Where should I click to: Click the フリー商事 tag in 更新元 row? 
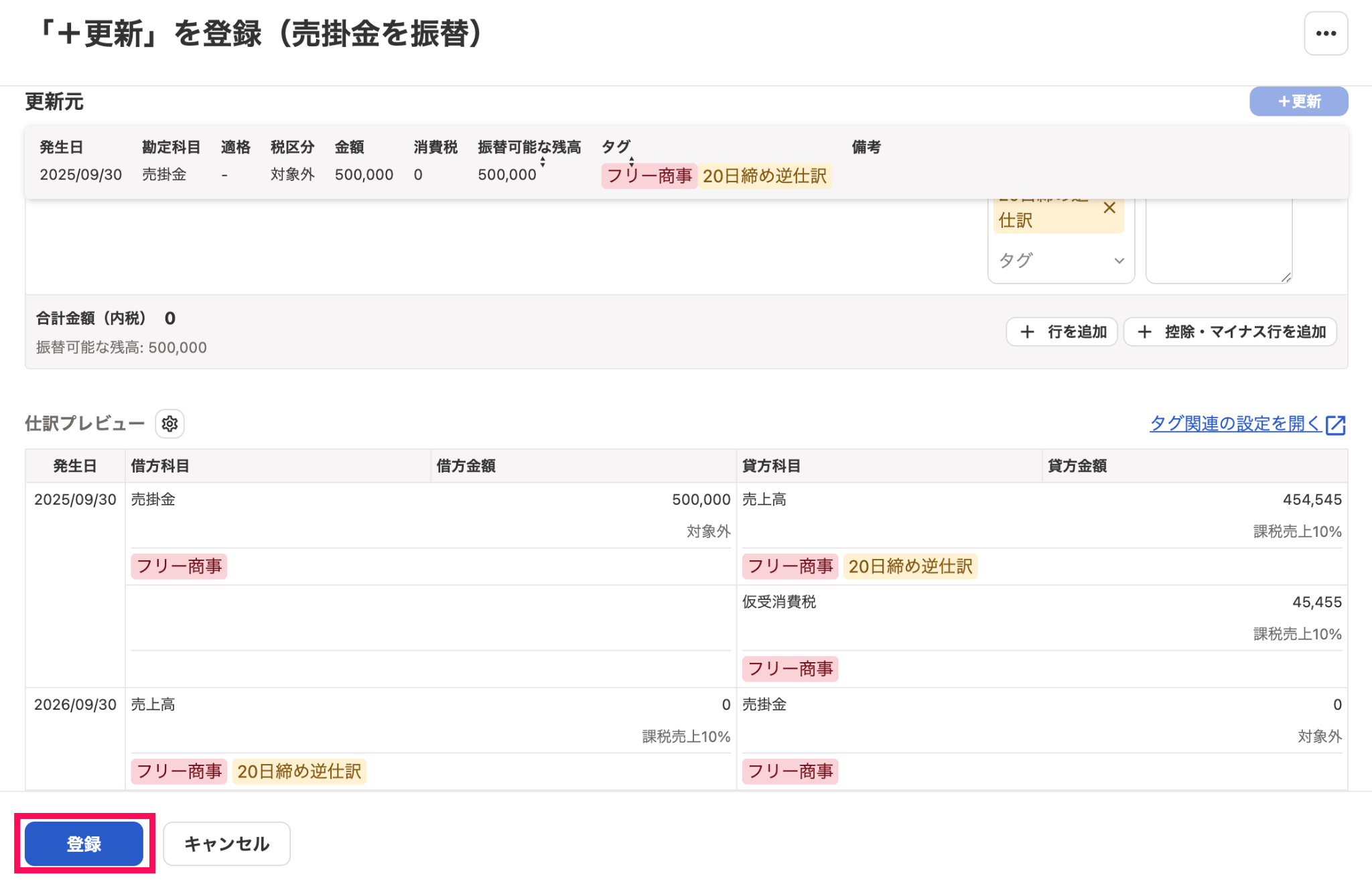649,176
